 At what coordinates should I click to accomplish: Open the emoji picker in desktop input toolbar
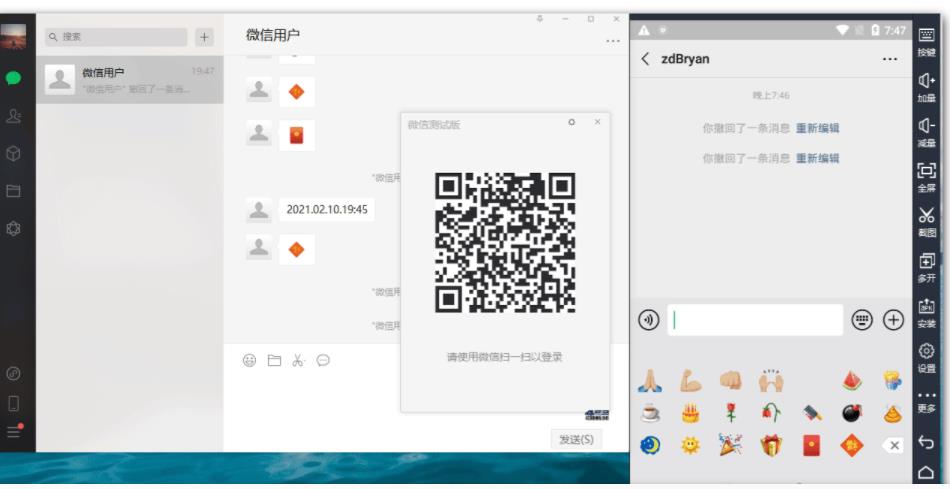click(x=250, y=361)
